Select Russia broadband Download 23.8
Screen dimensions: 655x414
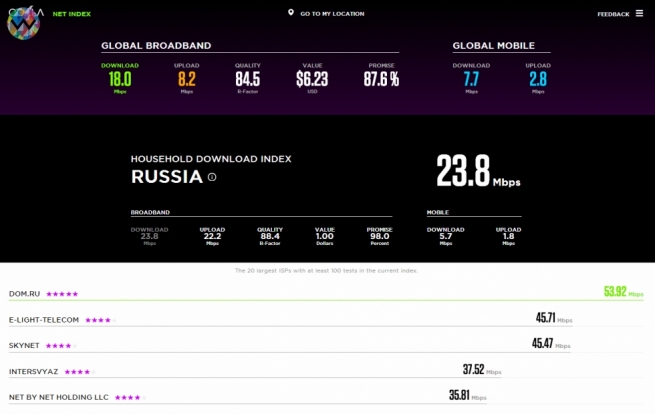point(150,236)
